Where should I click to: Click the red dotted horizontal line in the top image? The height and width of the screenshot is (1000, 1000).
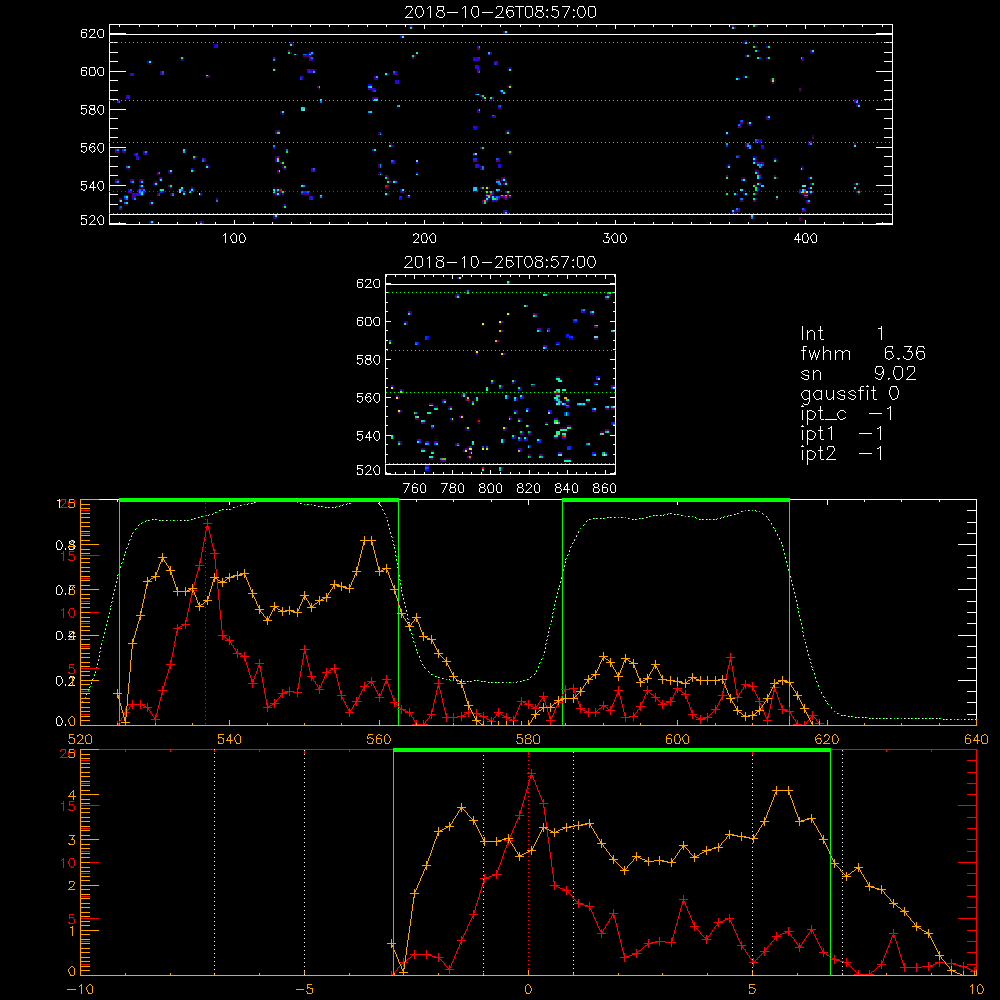pyautogui.click(x=501, y=191)
